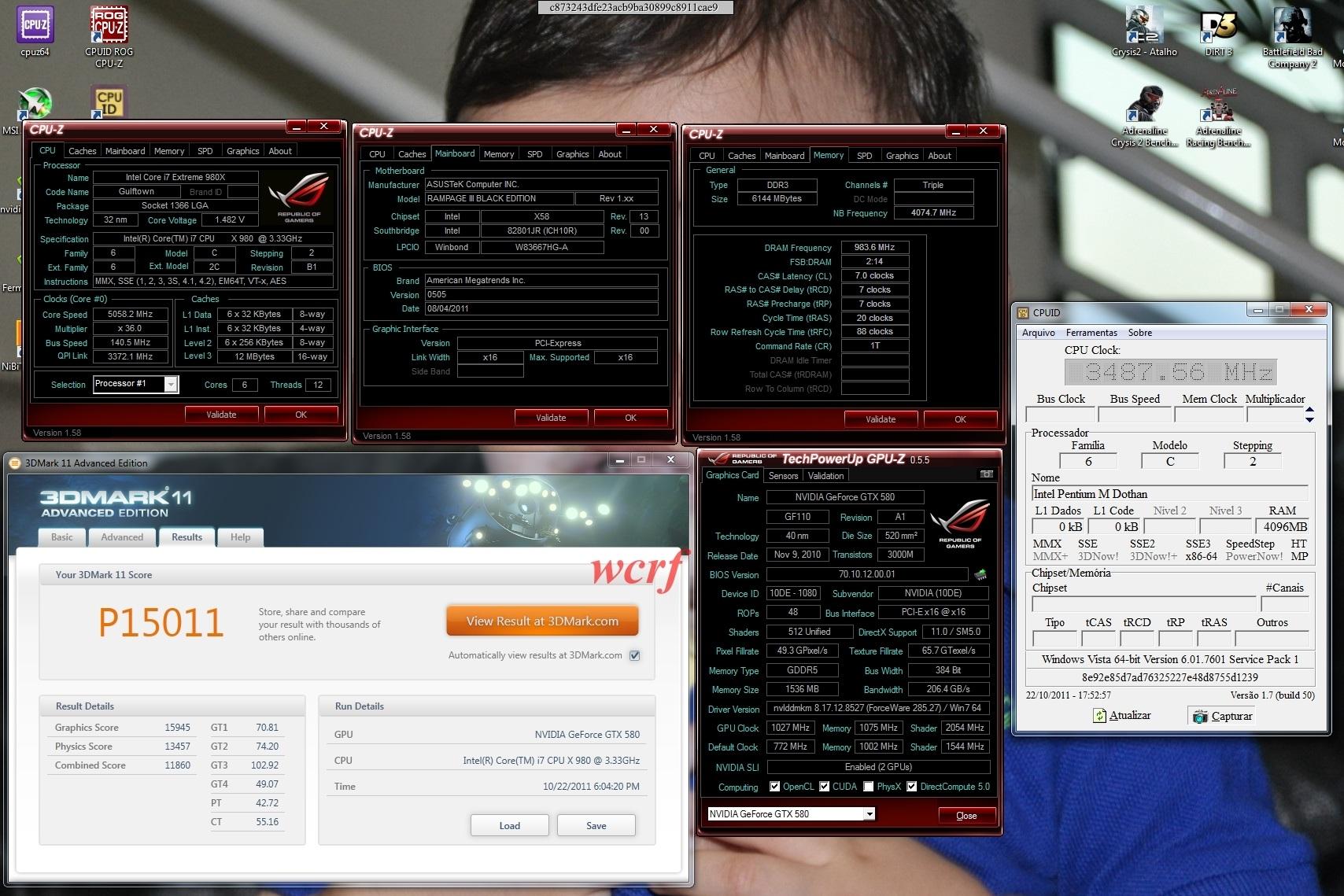Click the CPU Name field Intel Core i7 Extreme 980X
The width and height of the screenshot is (1344, 896).
point(175,178)
